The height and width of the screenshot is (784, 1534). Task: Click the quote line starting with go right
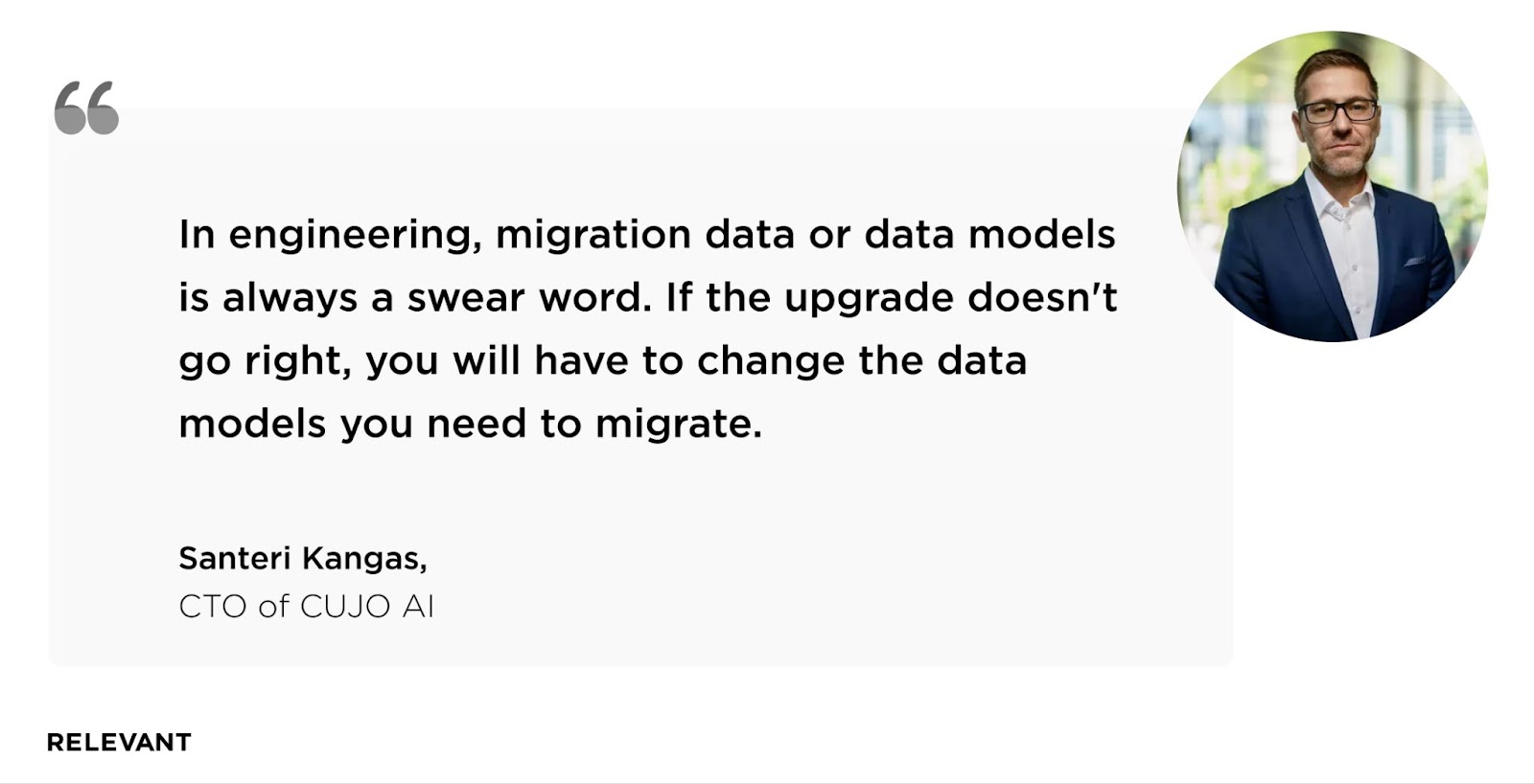[x=603, y=362]
